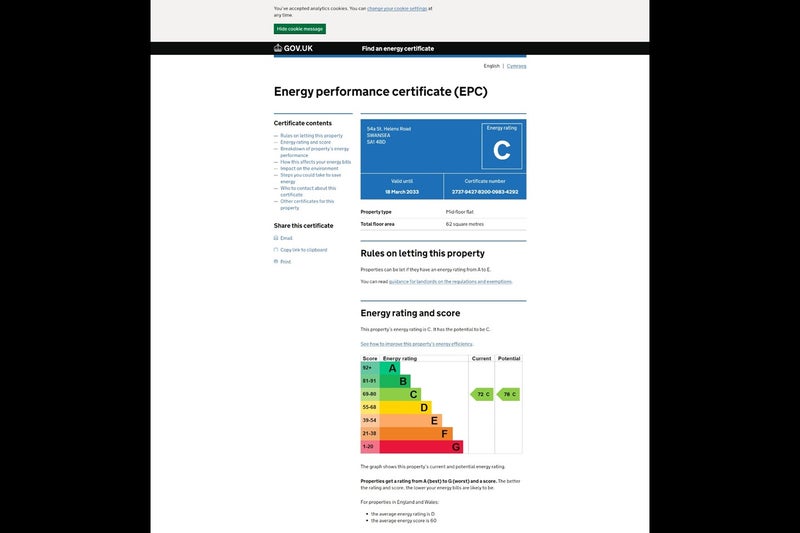Go to Energy rating and score section
Image resolution: width=800 pixels, height=533 pixels.
click(305, 142)
